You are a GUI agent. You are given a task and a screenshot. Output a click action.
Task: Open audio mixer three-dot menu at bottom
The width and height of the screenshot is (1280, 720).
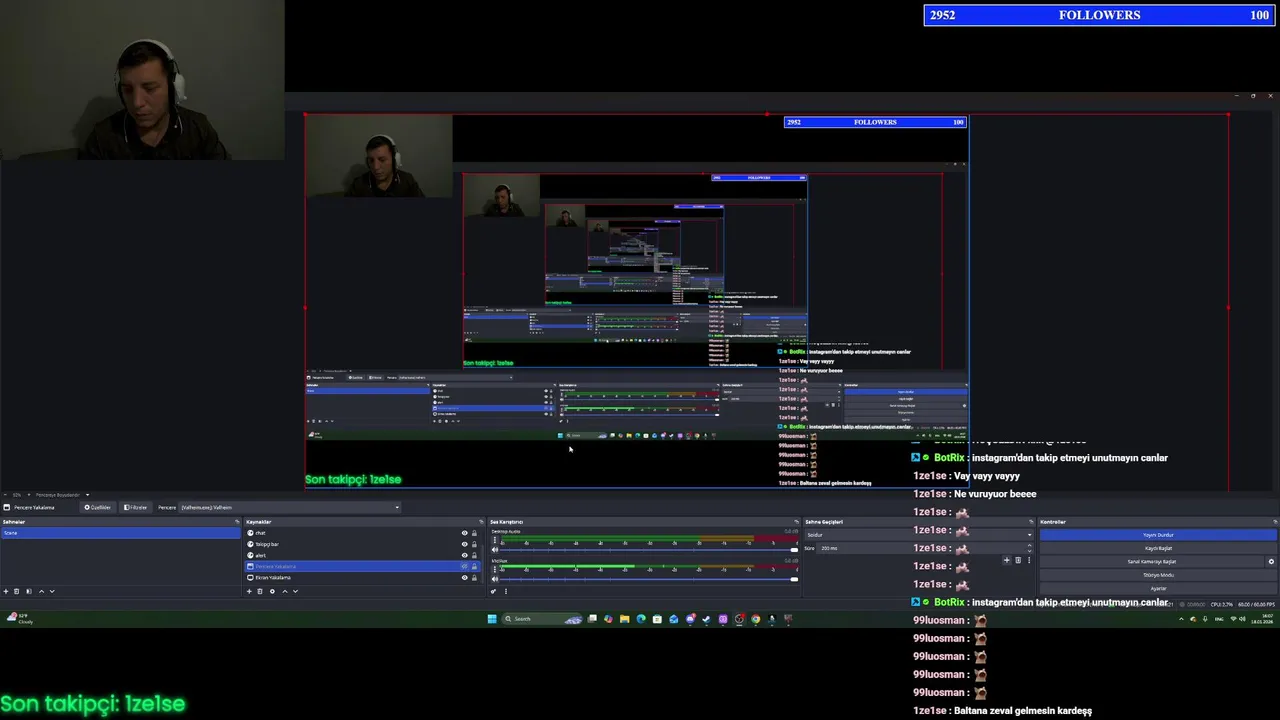(x=506, y=591)
